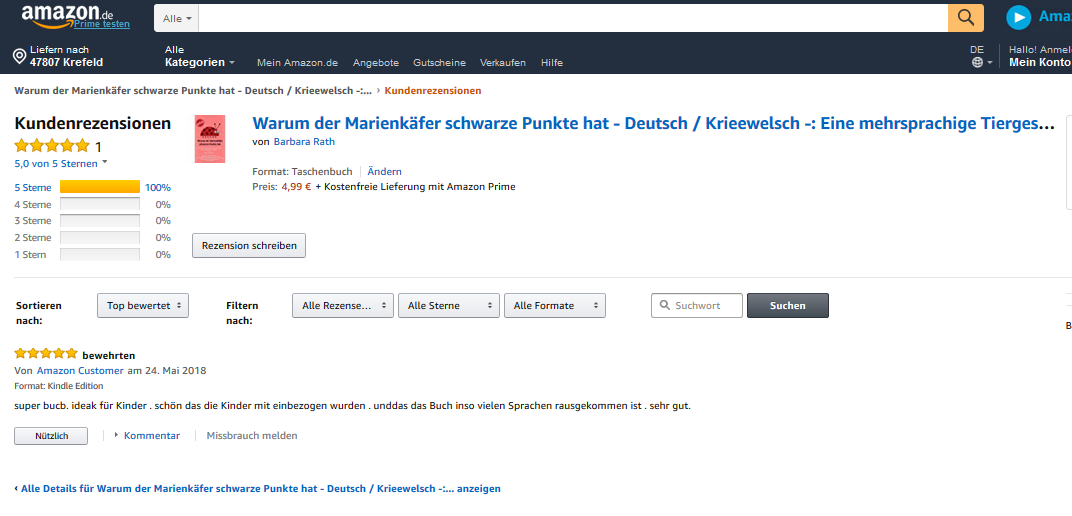The image size is (1072, 516).
Task: Click the 'Rezension schreiben' button
Action: (x=249, y=245)
